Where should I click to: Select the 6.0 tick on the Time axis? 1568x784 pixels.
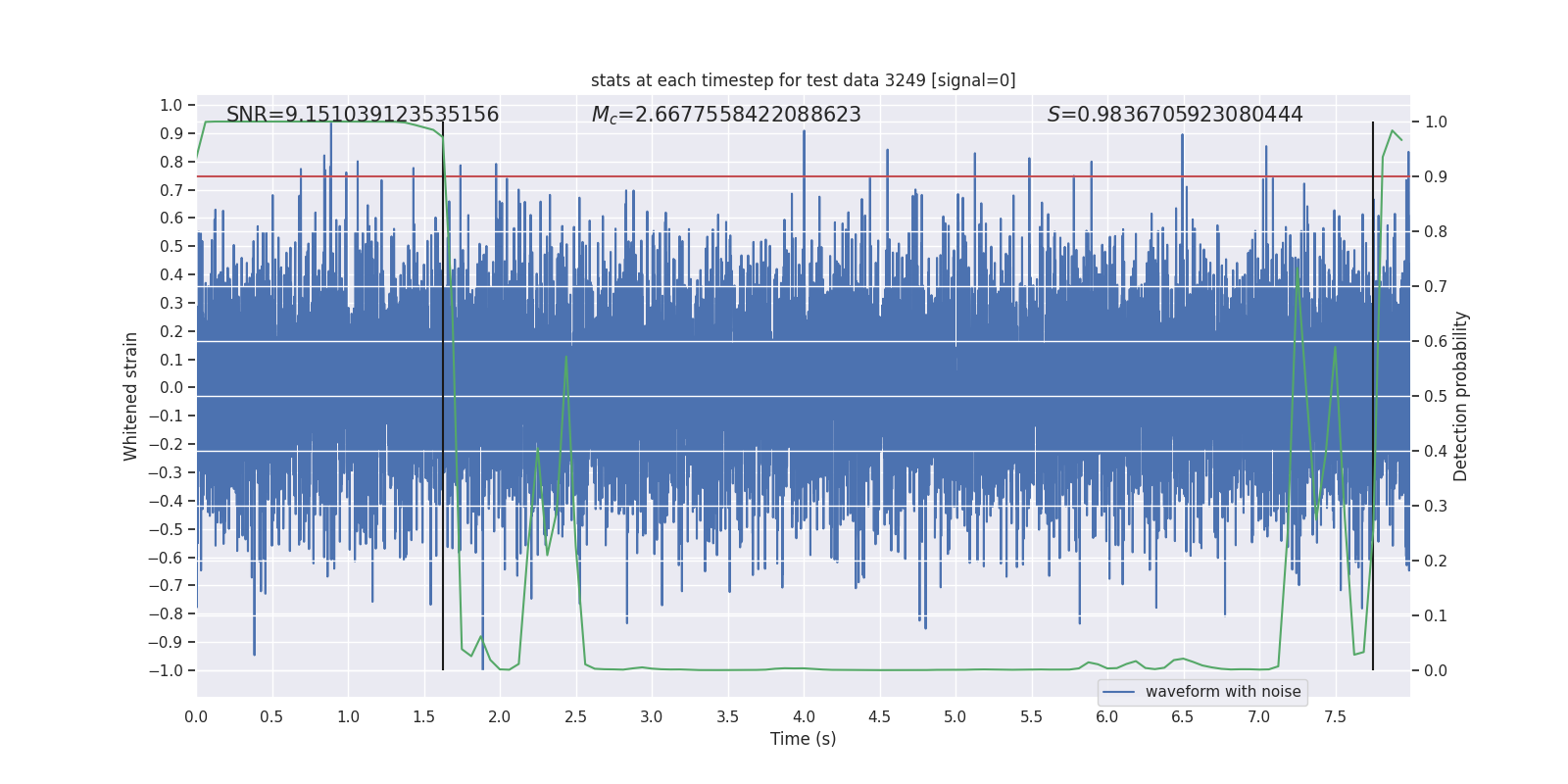tap(1107, 716)
